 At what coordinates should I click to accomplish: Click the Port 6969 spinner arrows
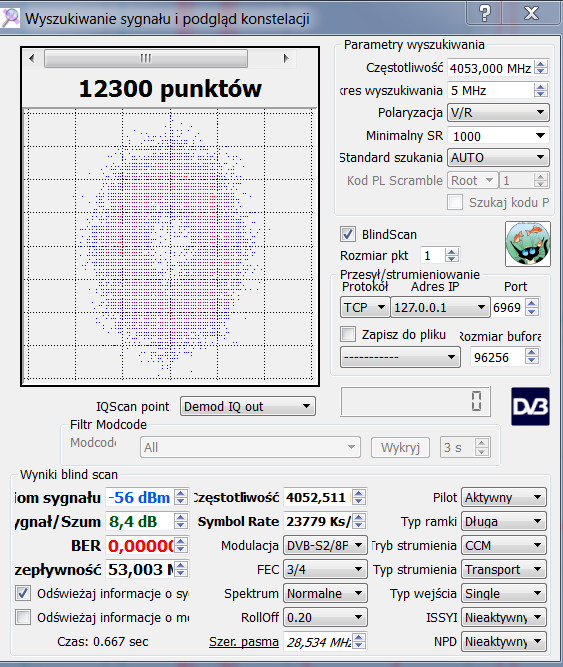tap(532, 307)
